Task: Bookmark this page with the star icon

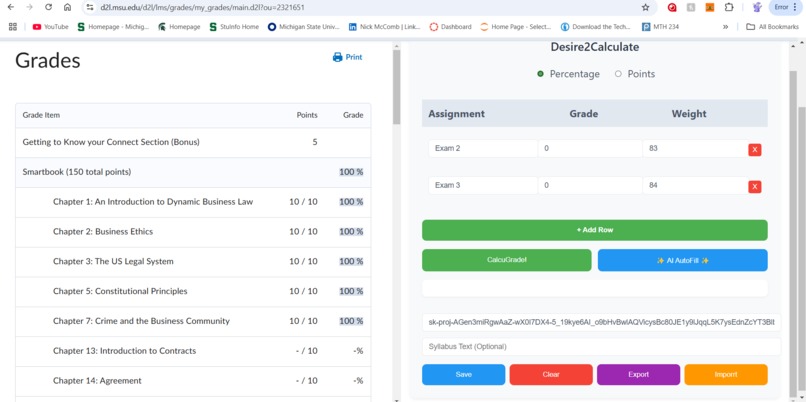Action: pyautogui.click(x=646, y=7)
